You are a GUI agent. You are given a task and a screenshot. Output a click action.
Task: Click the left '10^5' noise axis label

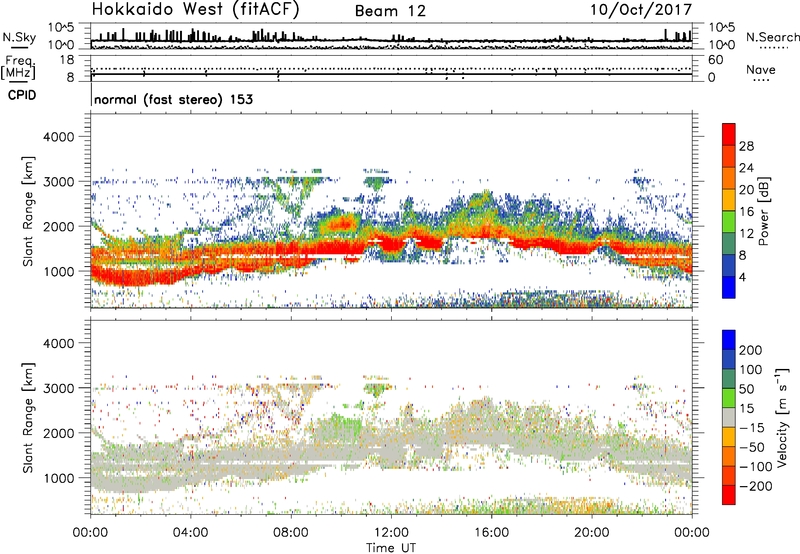[61, 27]
